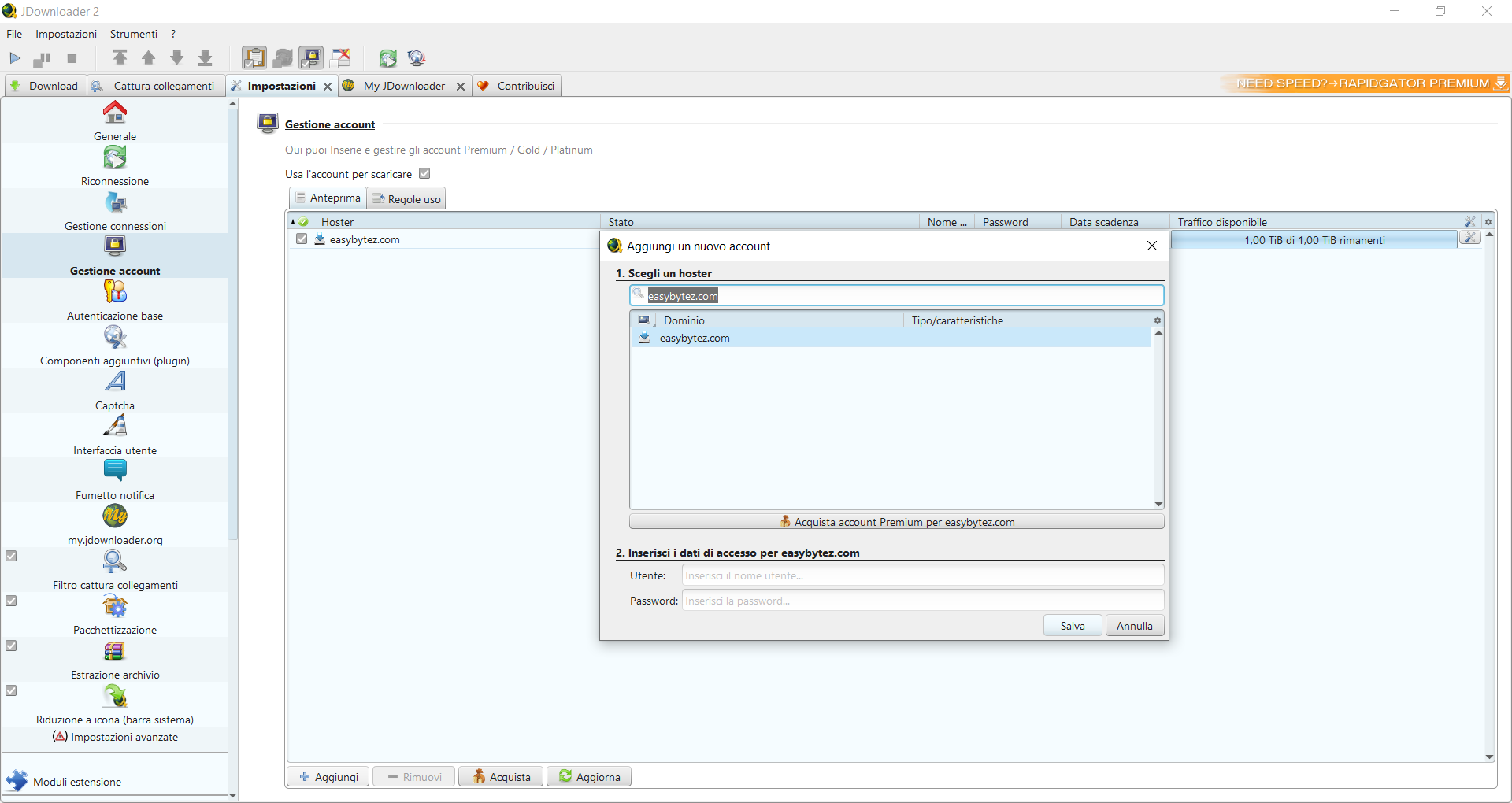Open Autenticazione base settings
1512x803 pixels.
pyautogui.click(x=115, y=301)
